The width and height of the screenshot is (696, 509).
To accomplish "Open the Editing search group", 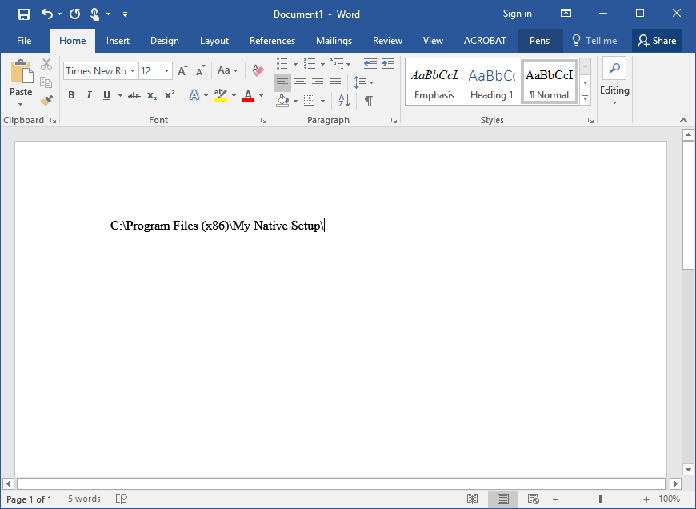I will point(615,81).
